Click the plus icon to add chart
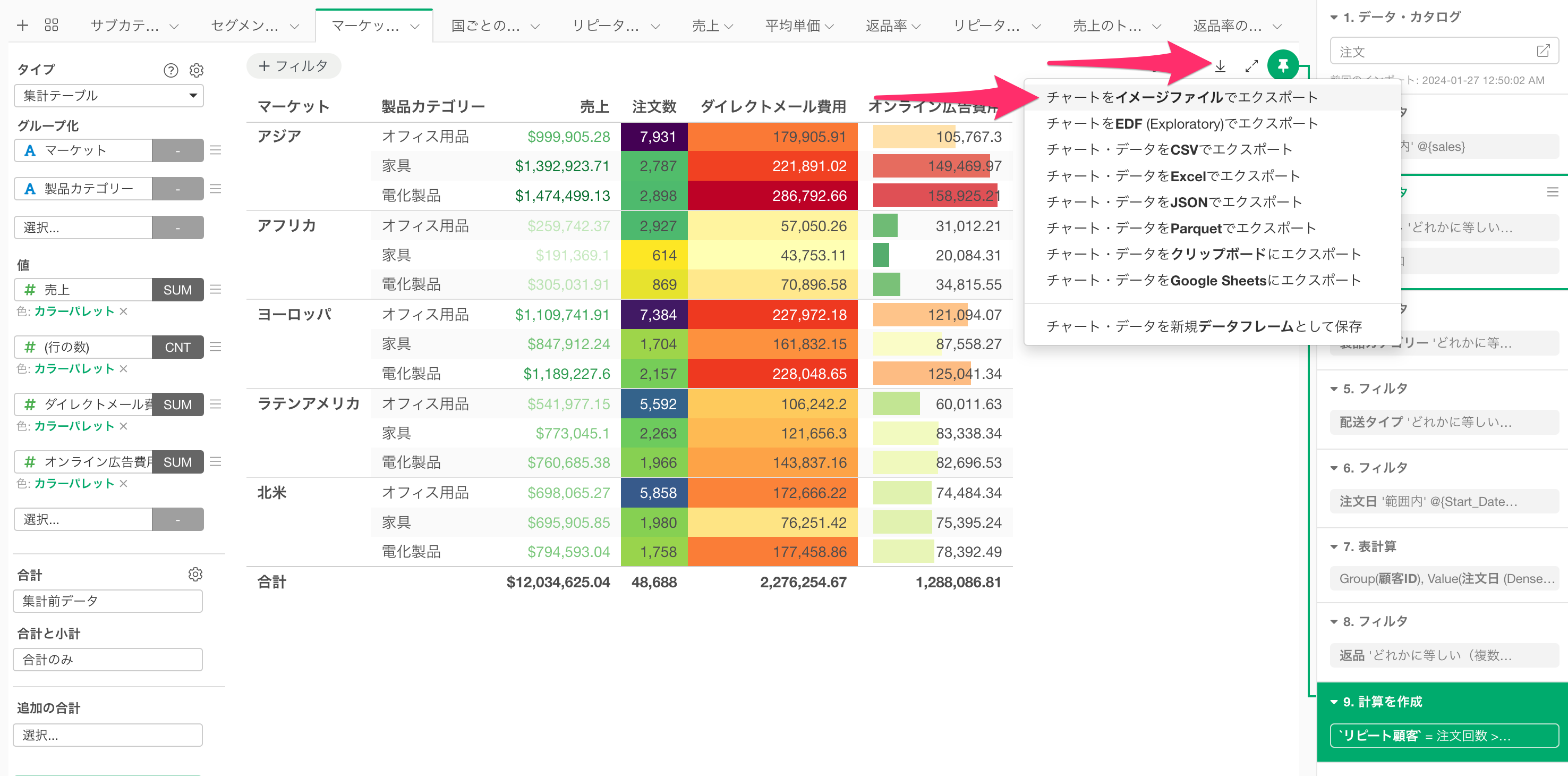1568x776 pixels. [22, 26]
